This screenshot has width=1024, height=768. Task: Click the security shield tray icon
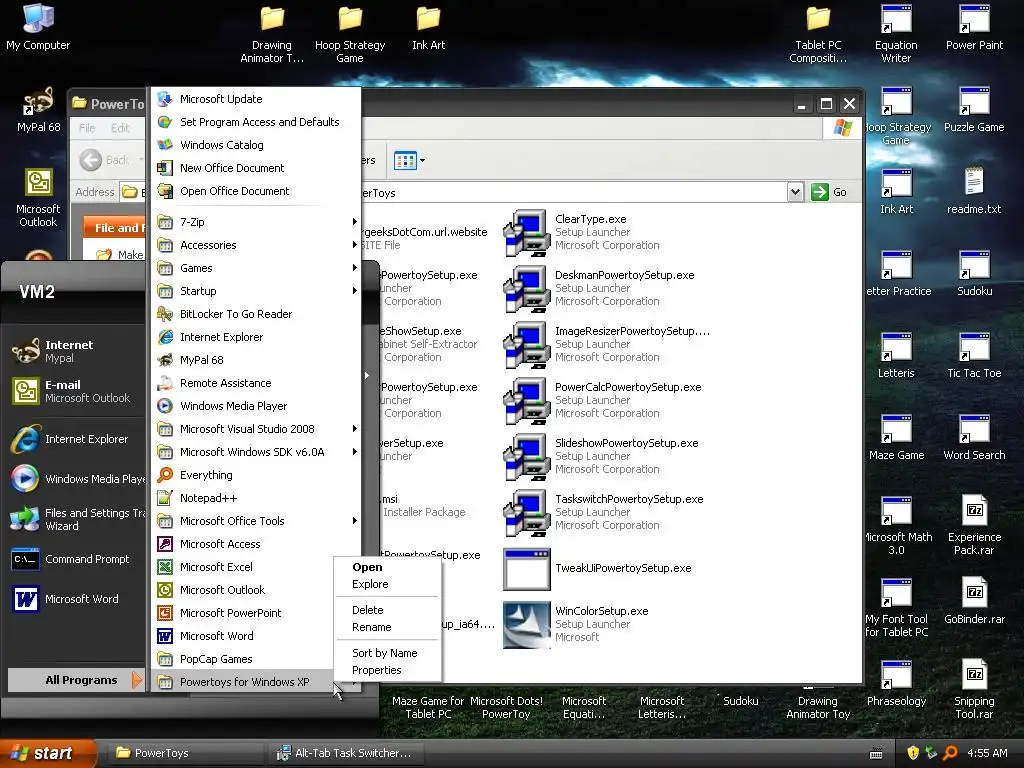(x=913, y=753)
